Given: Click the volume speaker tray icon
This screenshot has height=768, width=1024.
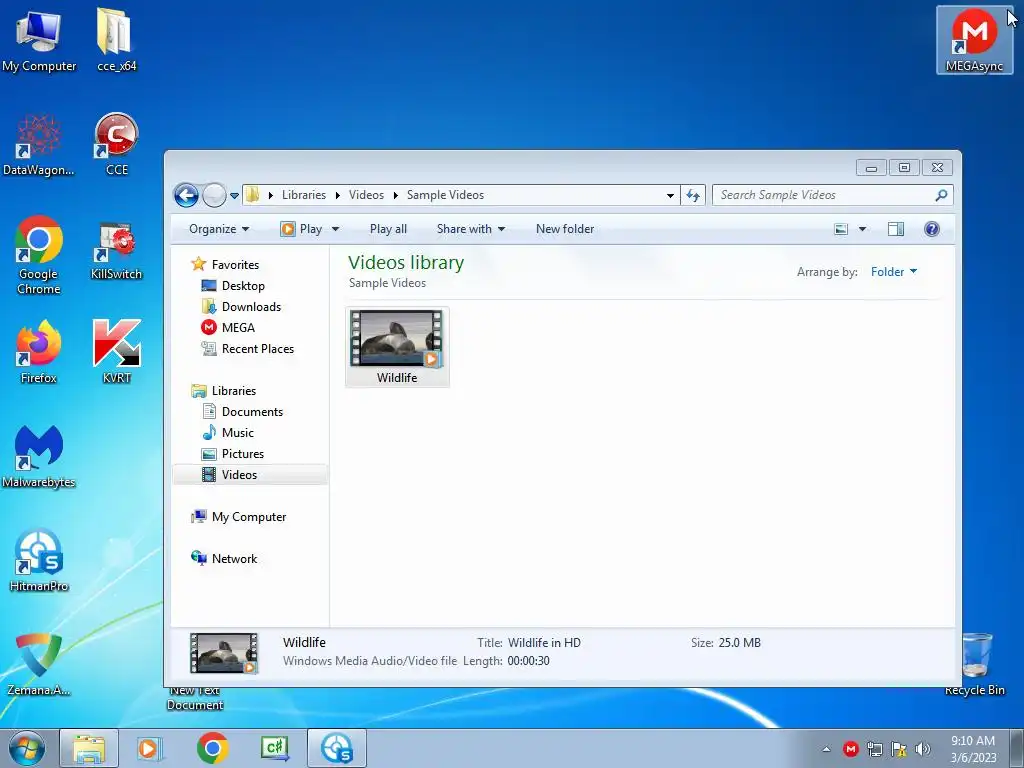Looking at the screenshot, I should [923, 749].
